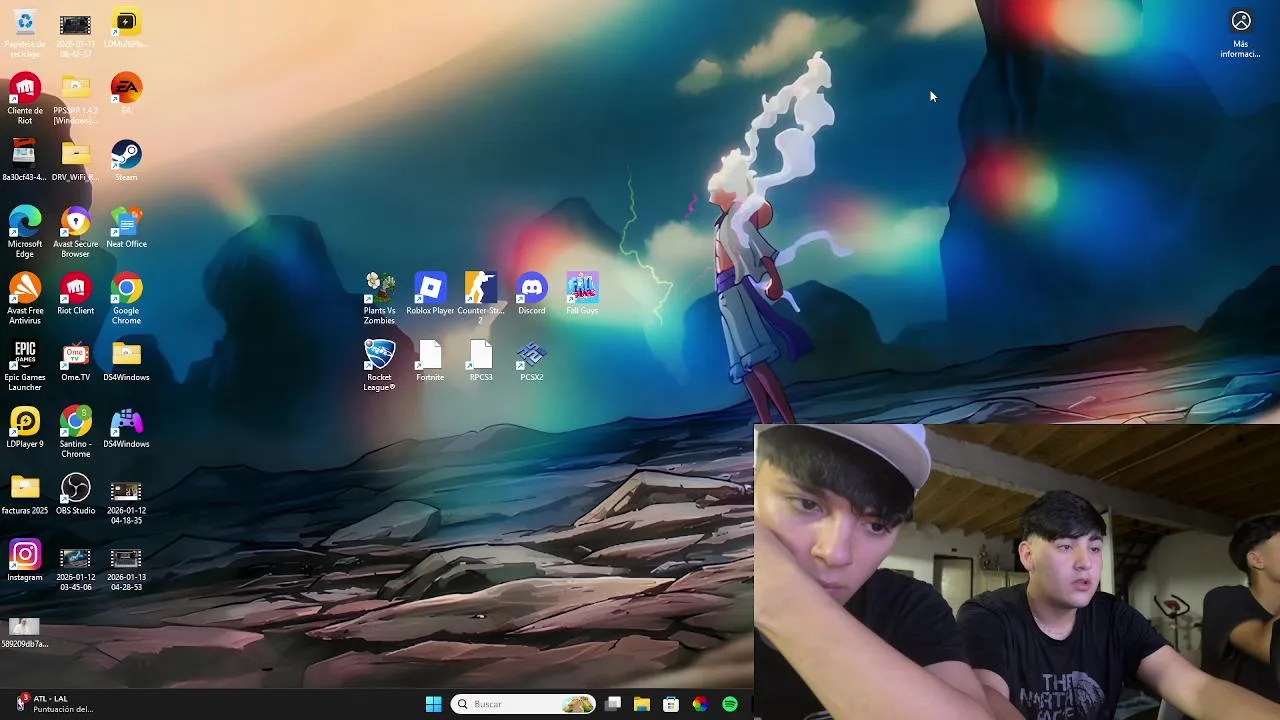Viewport: 1280px width, 720px height.
Task: Launch Avast Secure Browser
Action: coord(75,233)
